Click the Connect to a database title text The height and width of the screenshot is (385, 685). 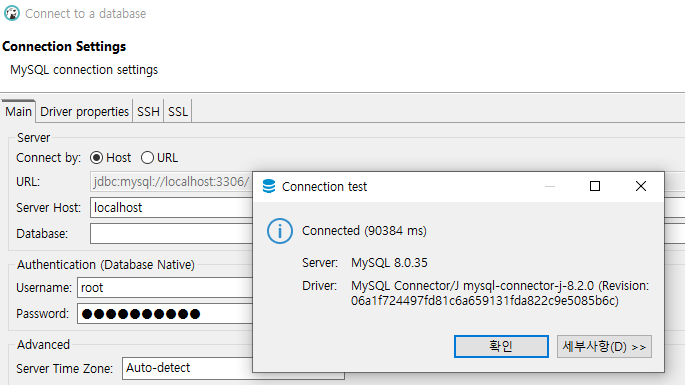click(86, 14)
